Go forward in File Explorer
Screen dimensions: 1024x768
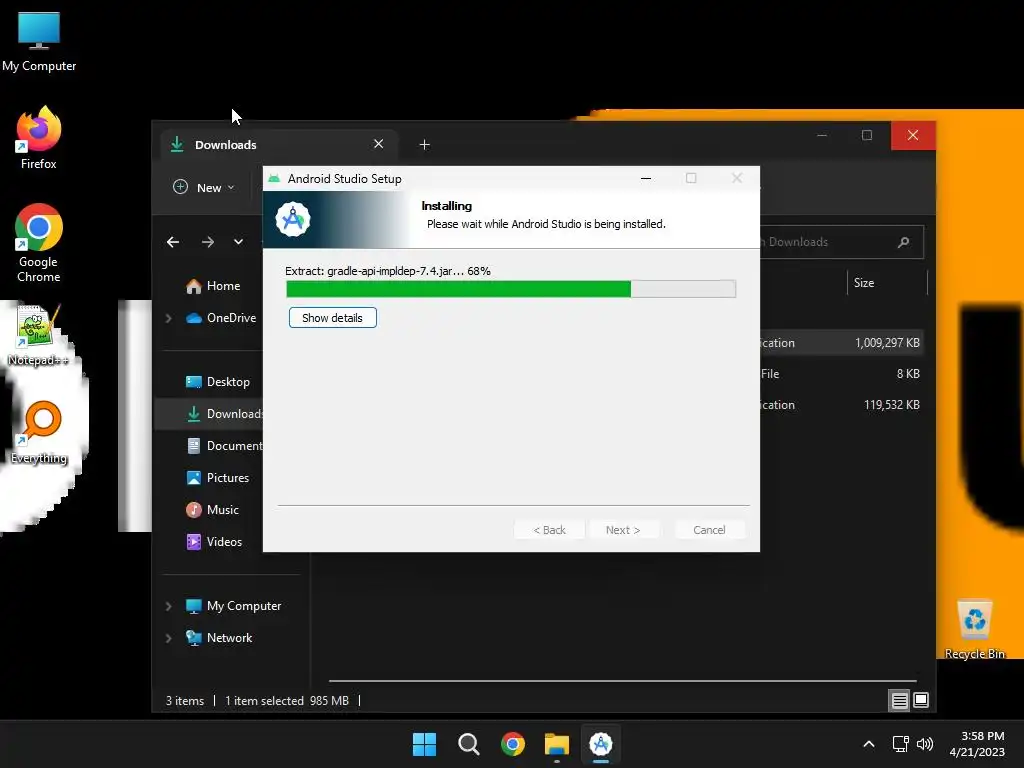(x=208, y=242)
